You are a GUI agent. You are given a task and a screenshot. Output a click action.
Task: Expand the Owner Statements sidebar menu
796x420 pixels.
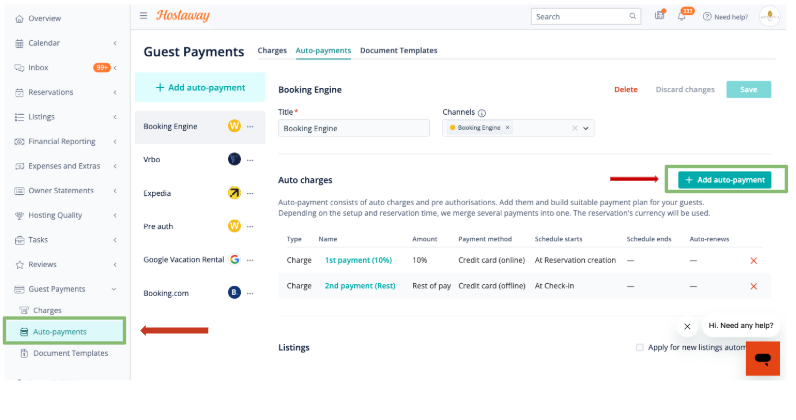(115, 191)
